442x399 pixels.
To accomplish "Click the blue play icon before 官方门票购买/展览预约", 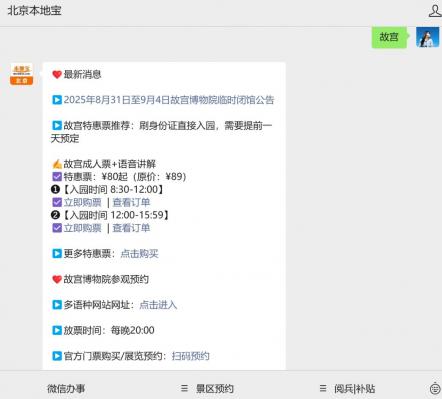I will (57, 356).
